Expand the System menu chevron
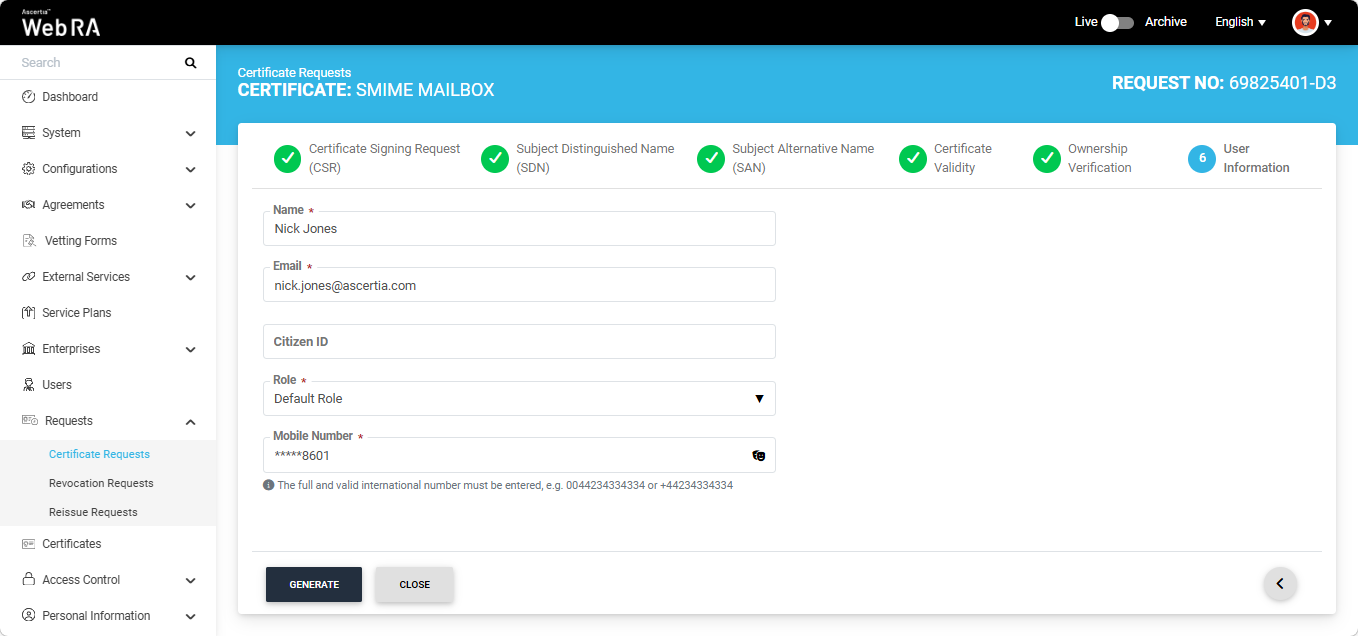Screen dimensions: 1358x636 click(x=191, y=133)
